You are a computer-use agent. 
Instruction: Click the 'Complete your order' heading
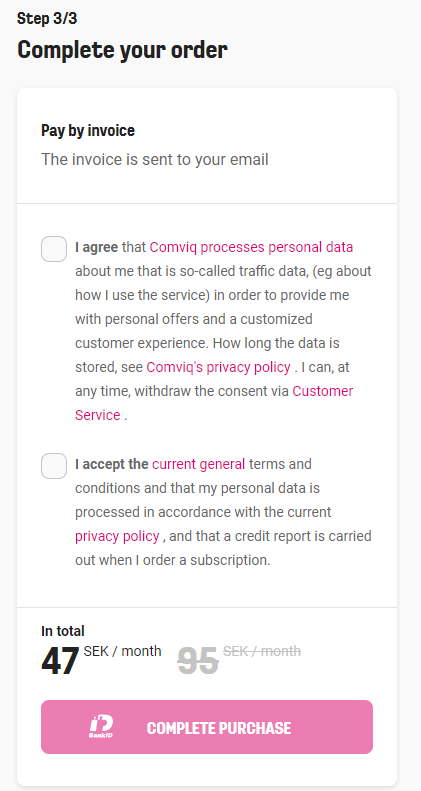[122, 50]
